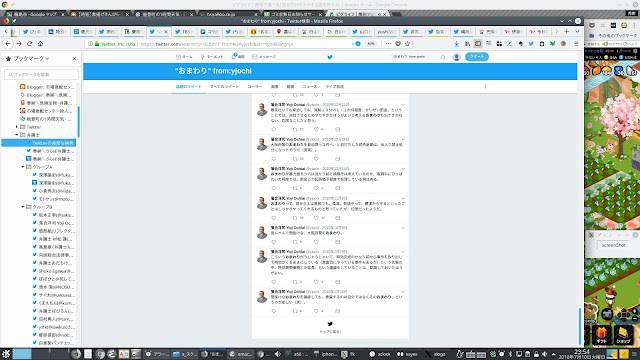Open the first Blogger bookmark

[x=47, y=87]
